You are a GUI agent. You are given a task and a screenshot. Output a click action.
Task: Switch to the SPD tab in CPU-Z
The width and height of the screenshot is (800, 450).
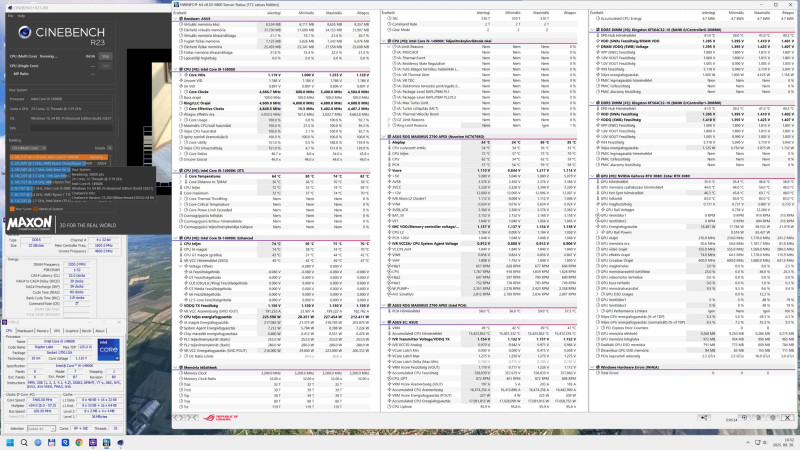click(x=57, y=331)
